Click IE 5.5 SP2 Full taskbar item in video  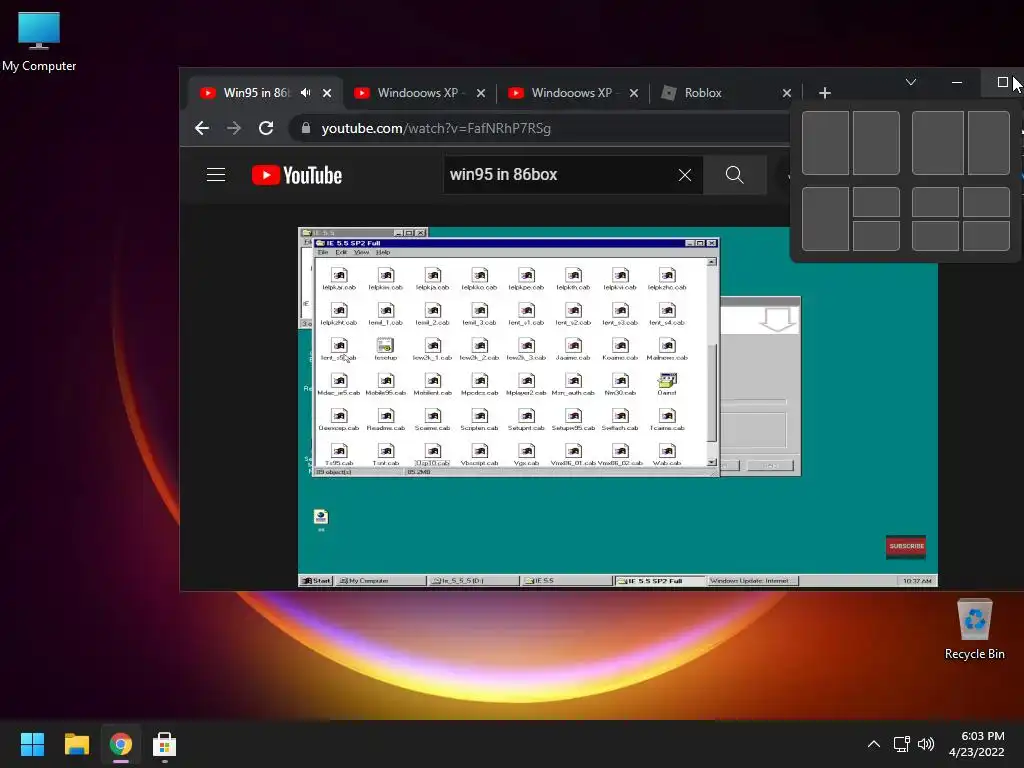click(660, 581)
